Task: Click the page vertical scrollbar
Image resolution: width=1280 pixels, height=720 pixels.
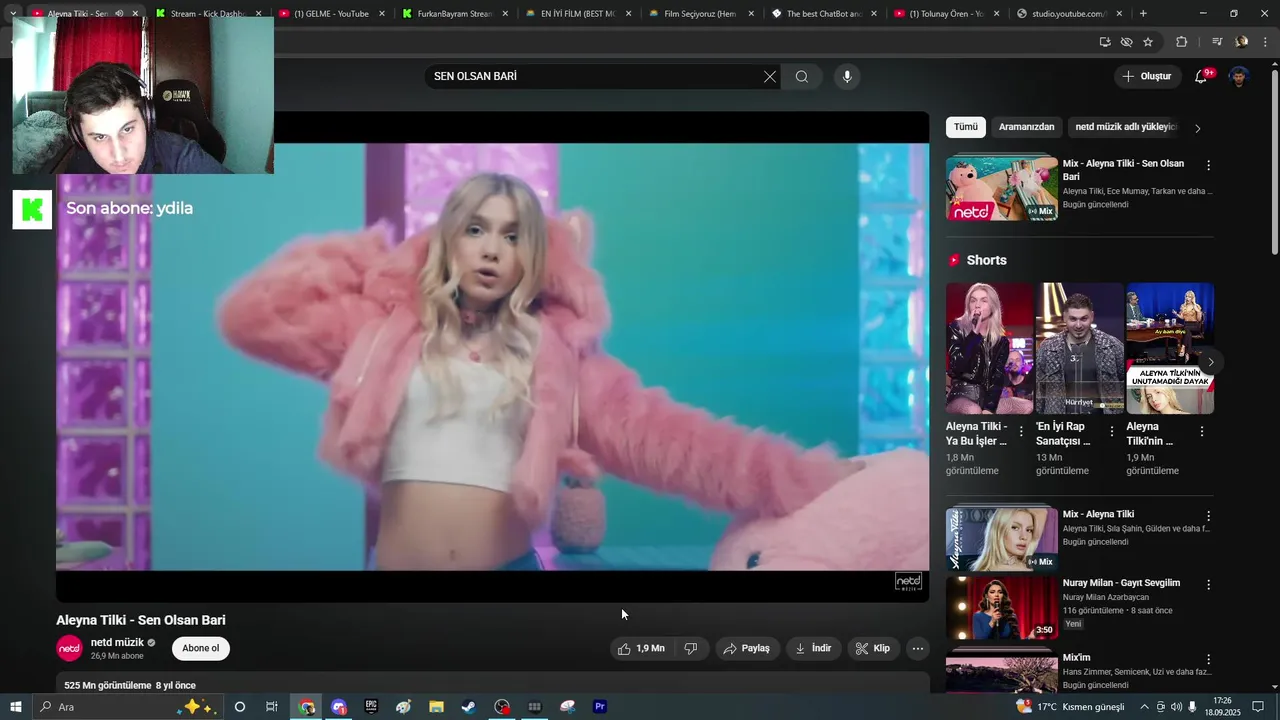Action: pyautogui.click(x=1274, y=160)
